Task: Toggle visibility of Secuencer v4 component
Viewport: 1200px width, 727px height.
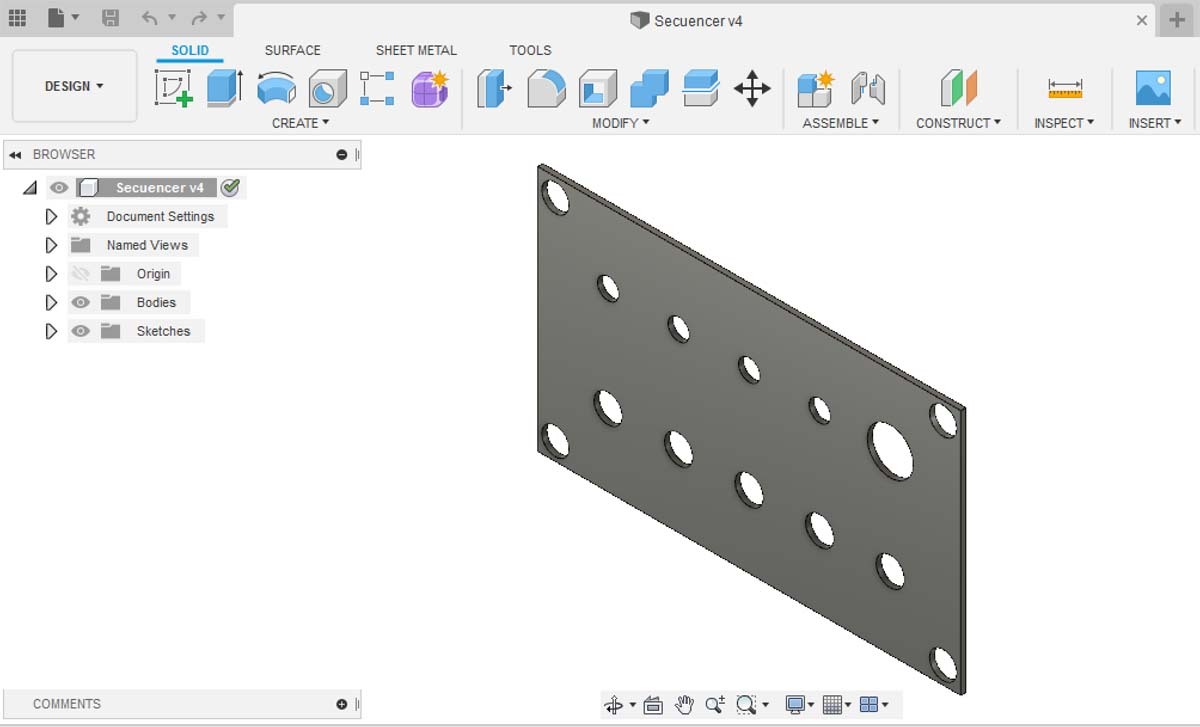Action: pyautogui.click(x=59, y=187)
